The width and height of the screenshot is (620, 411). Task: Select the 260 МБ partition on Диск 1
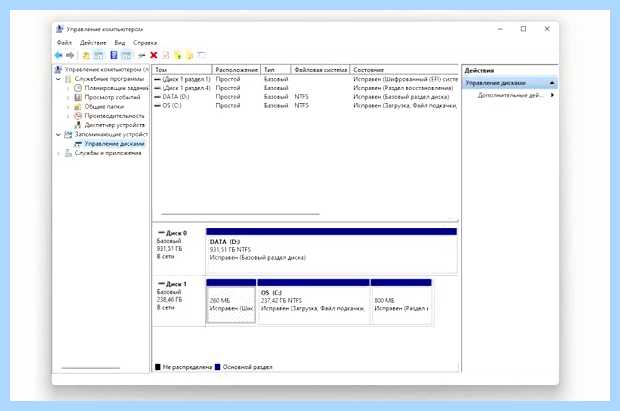click(x=231, y=301)
